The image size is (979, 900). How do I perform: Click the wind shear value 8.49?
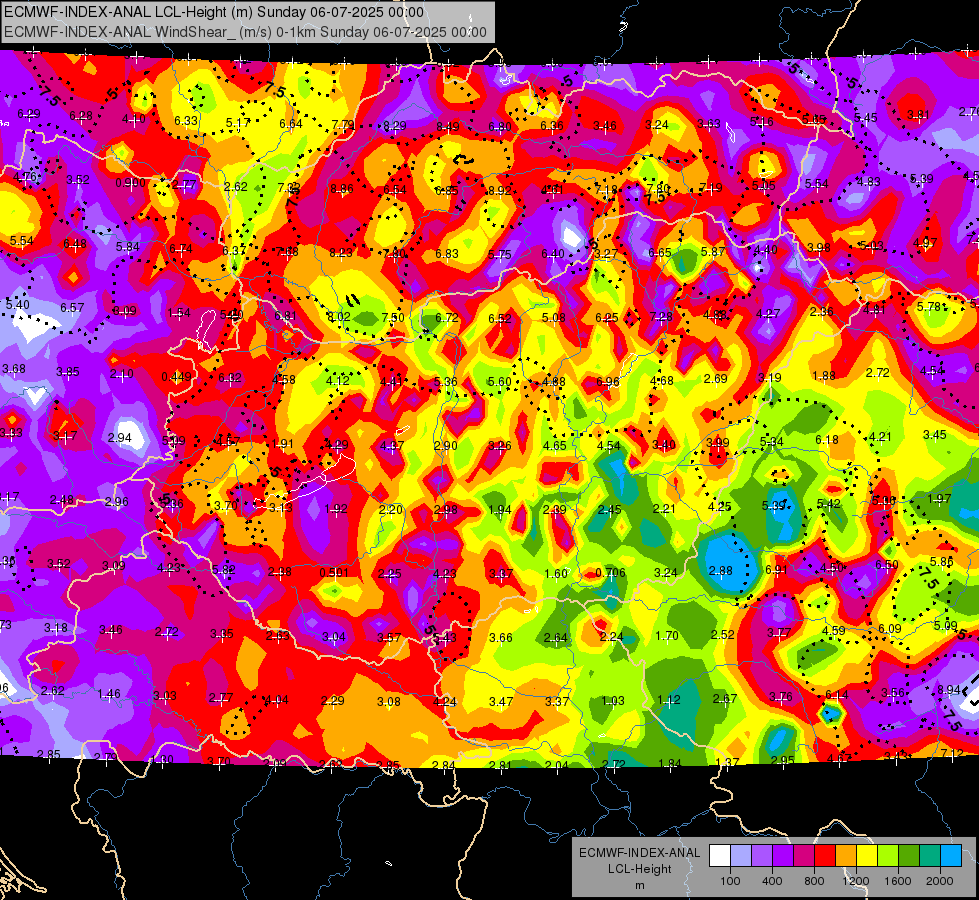tap(448, 127)
